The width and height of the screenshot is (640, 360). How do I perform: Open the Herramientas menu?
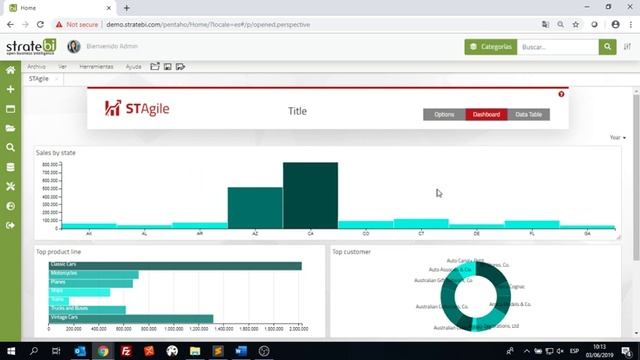point(96,67)
